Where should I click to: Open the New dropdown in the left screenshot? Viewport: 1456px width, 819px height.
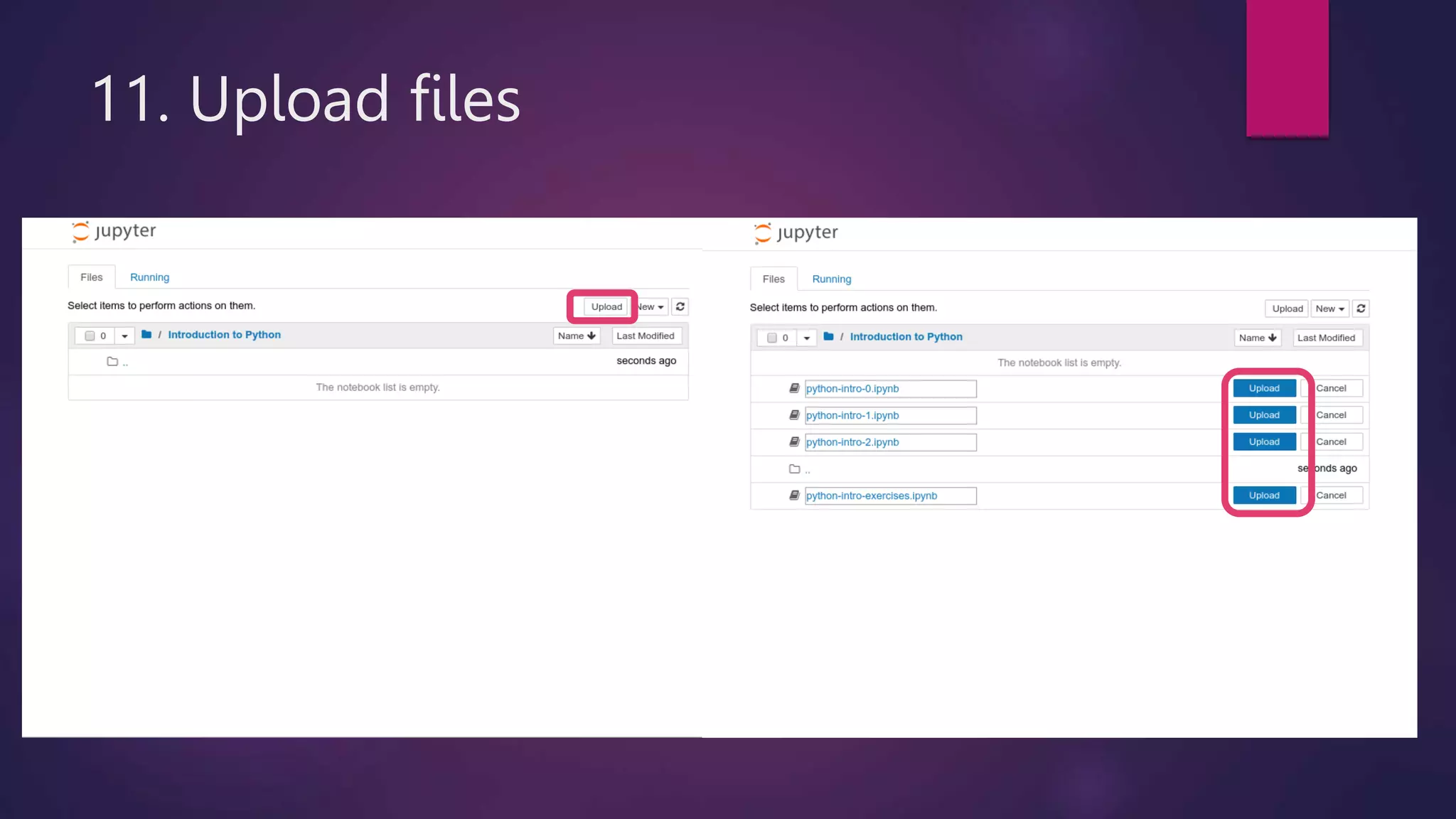651,306
